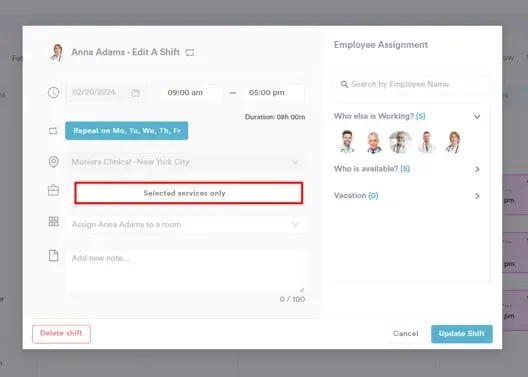528x377 pixels.
Task: Open the Maniera Clinical location dropdown
Action: coord(185,162)
